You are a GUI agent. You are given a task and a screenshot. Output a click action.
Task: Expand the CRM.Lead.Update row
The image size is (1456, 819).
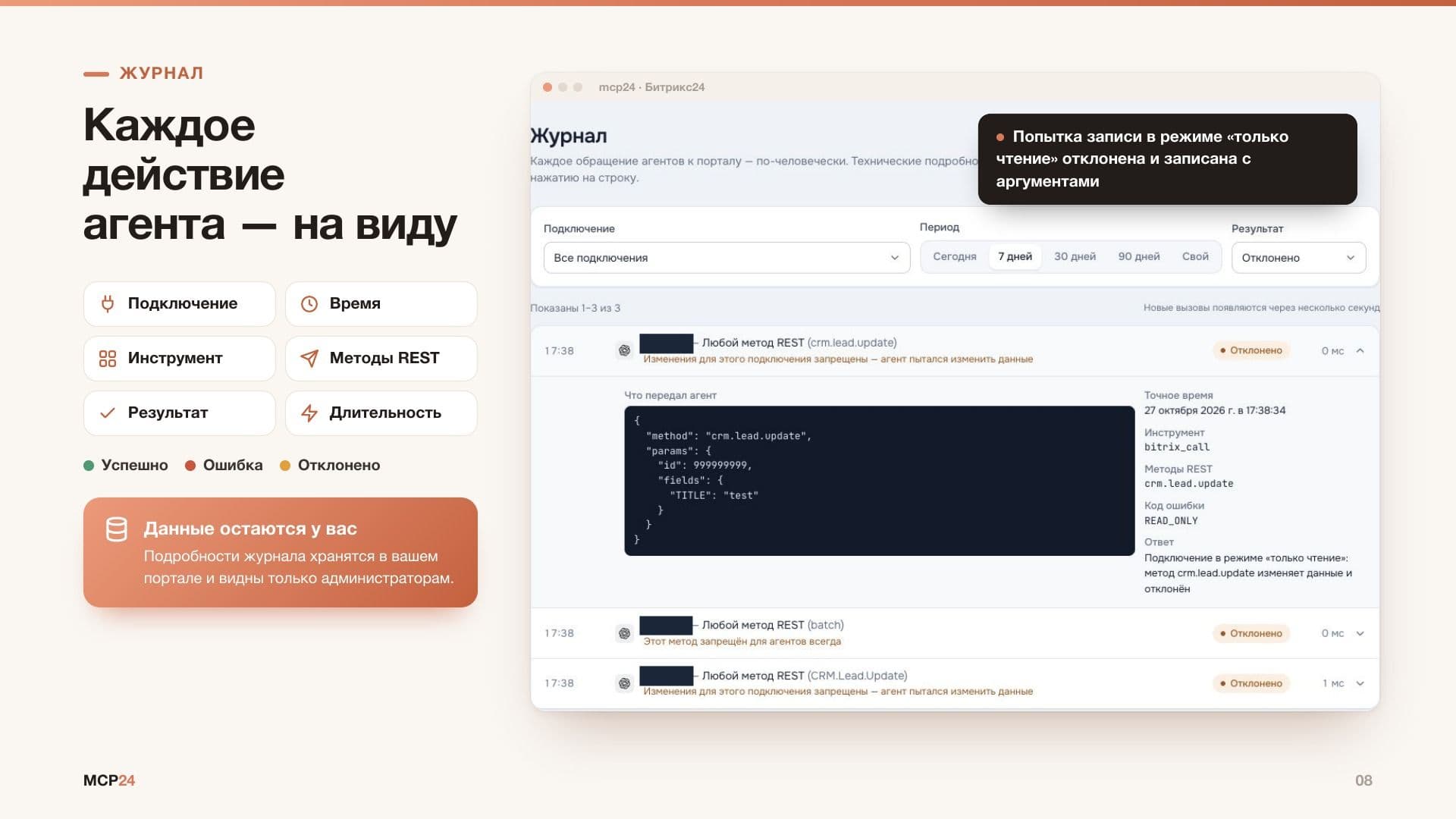click(1360, 683)
